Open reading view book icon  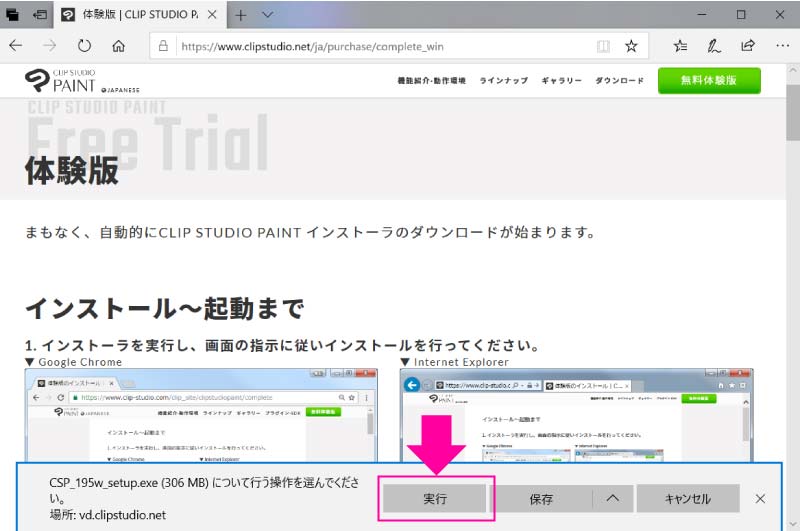pos(602,46)
